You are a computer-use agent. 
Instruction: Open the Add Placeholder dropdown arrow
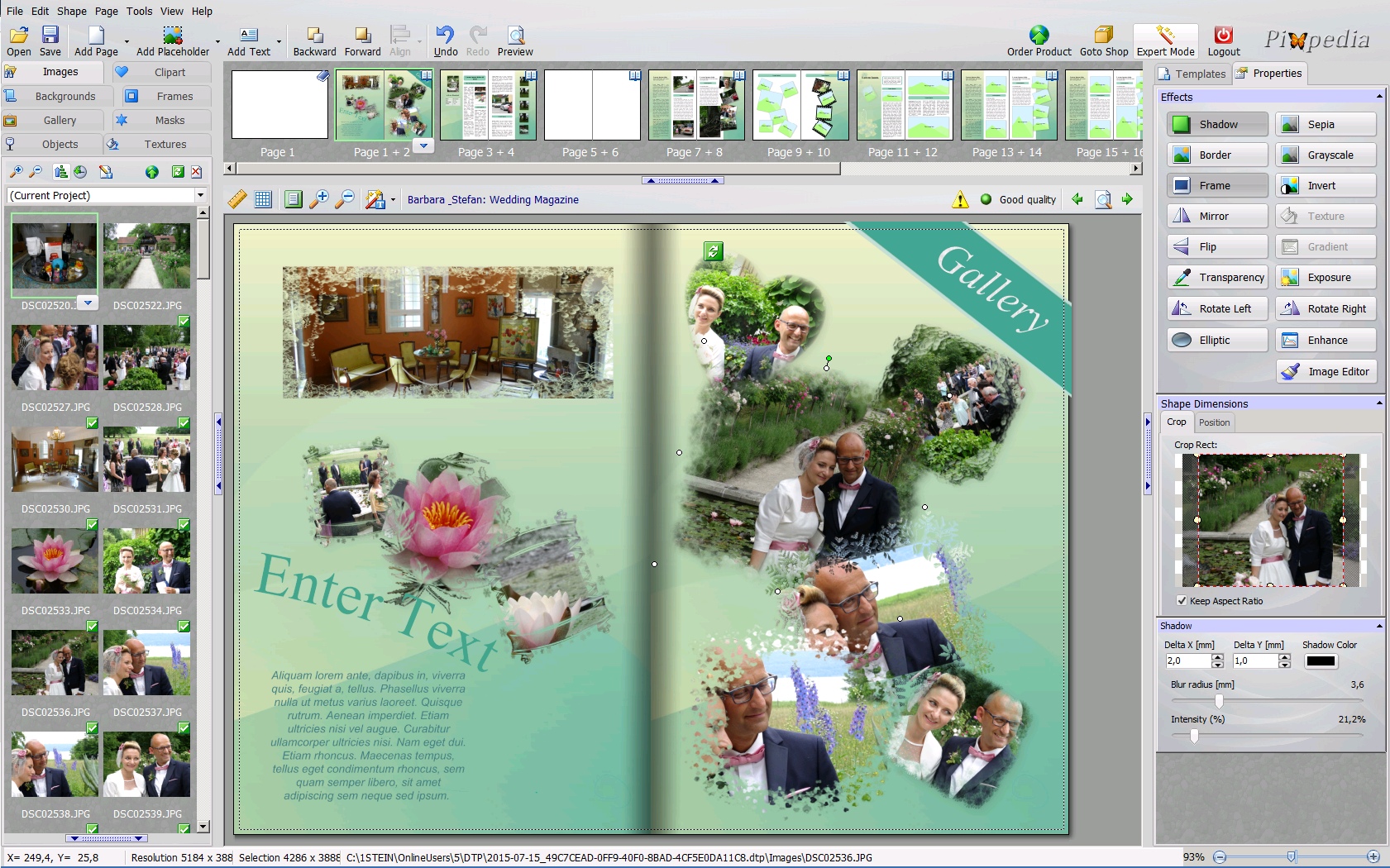tap(217, 41)
